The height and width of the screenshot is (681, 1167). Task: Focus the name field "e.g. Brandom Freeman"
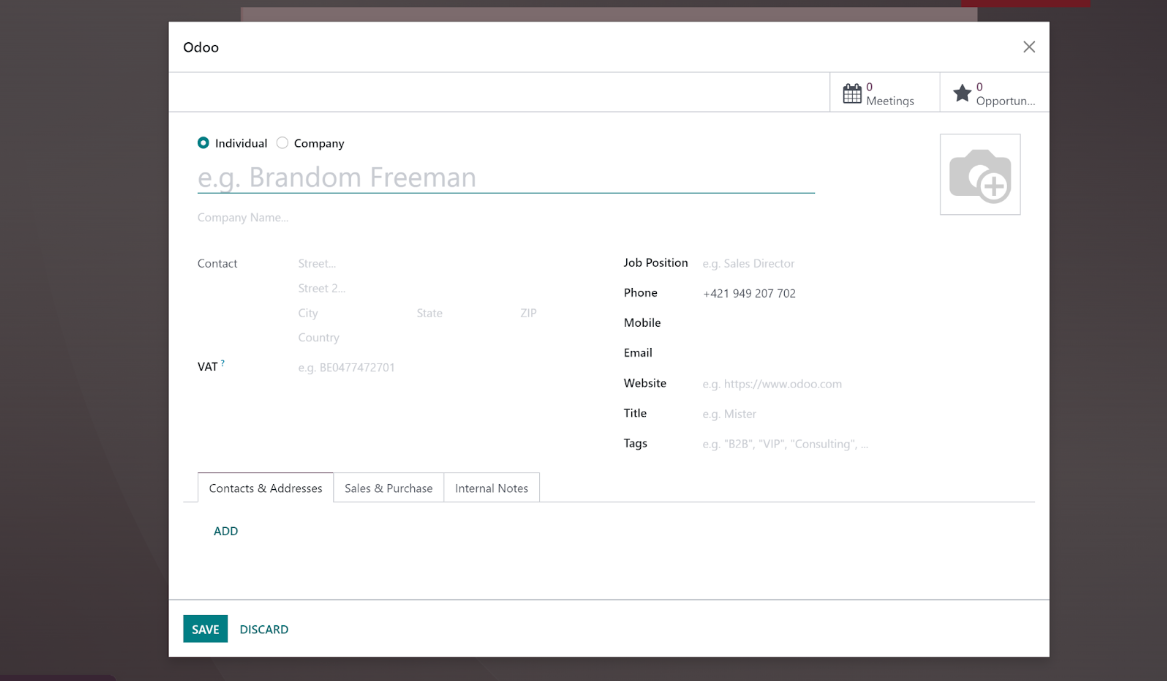point(505,177)
